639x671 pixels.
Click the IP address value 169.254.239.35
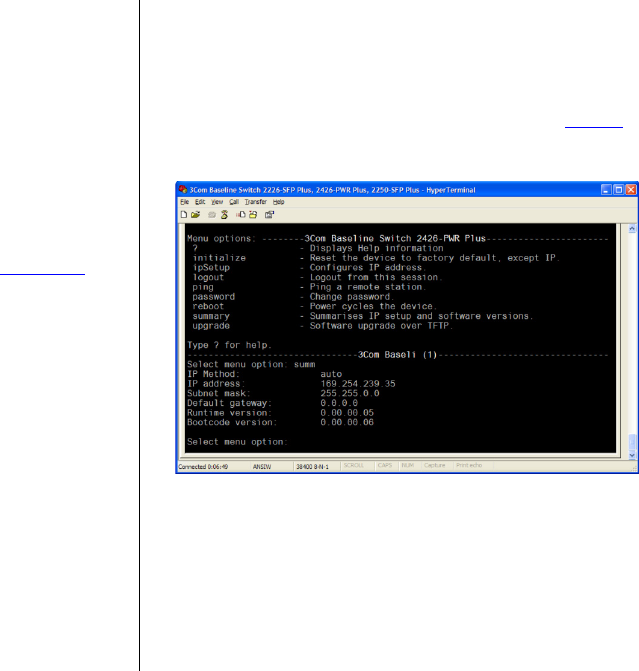click(358, 384)
